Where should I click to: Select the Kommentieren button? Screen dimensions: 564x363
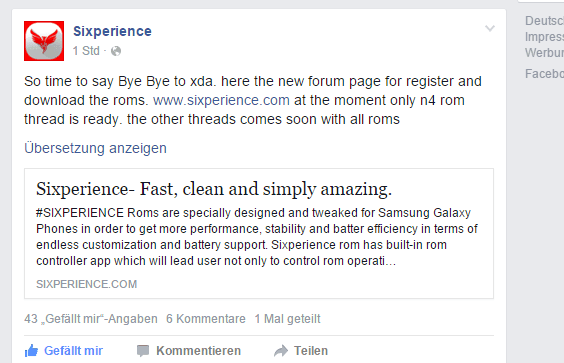[189, 351]
